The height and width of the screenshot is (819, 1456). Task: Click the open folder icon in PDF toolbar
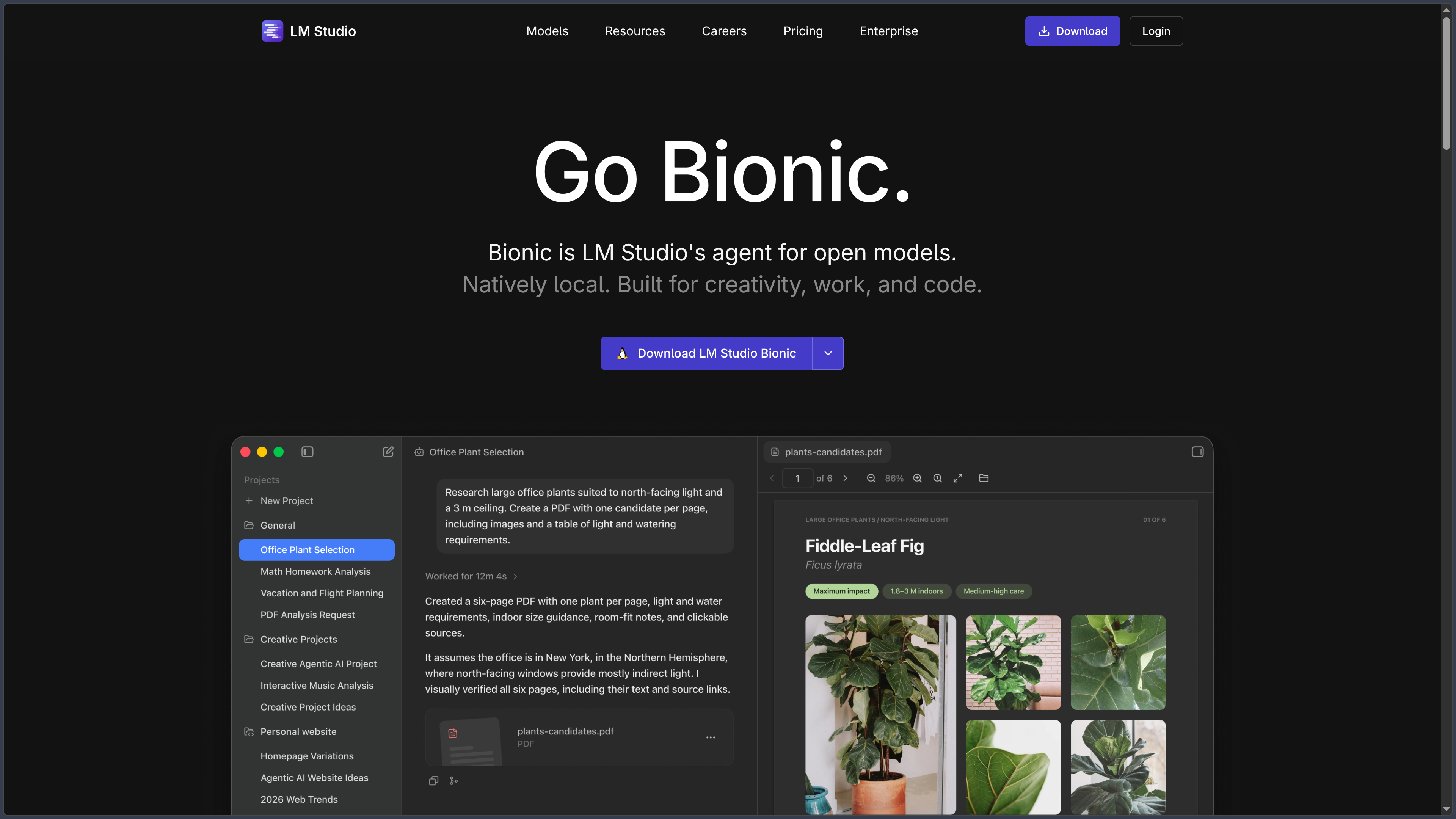tap(984, 478)
